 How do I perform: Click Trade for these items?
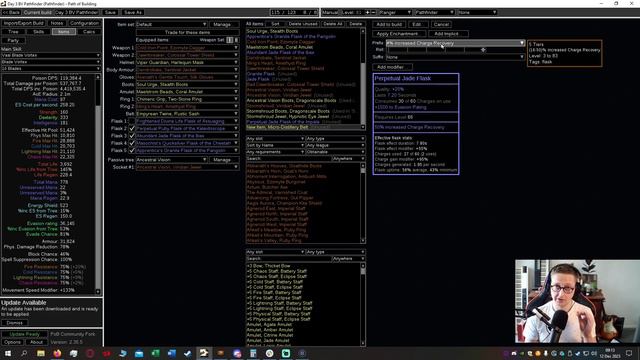click(187, 32)
